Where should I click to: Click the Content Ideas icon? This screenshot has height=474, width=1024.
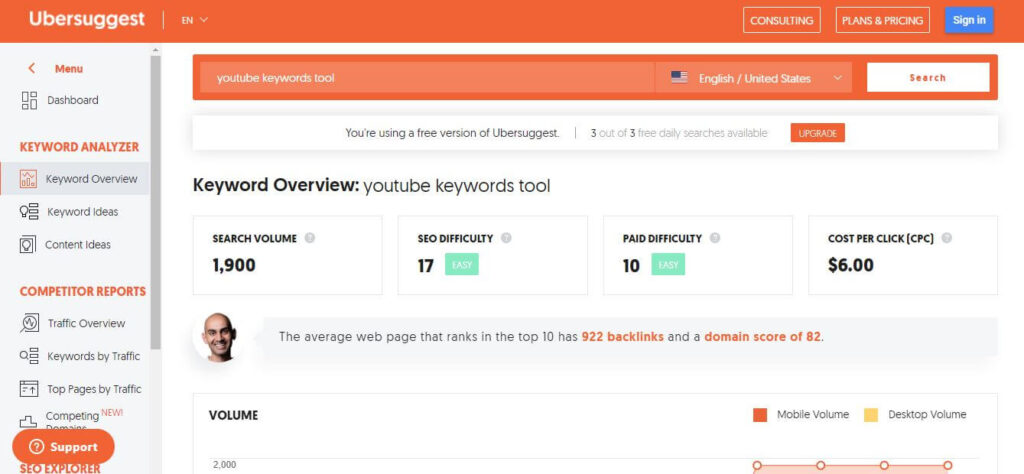click(x=27, y=245)
